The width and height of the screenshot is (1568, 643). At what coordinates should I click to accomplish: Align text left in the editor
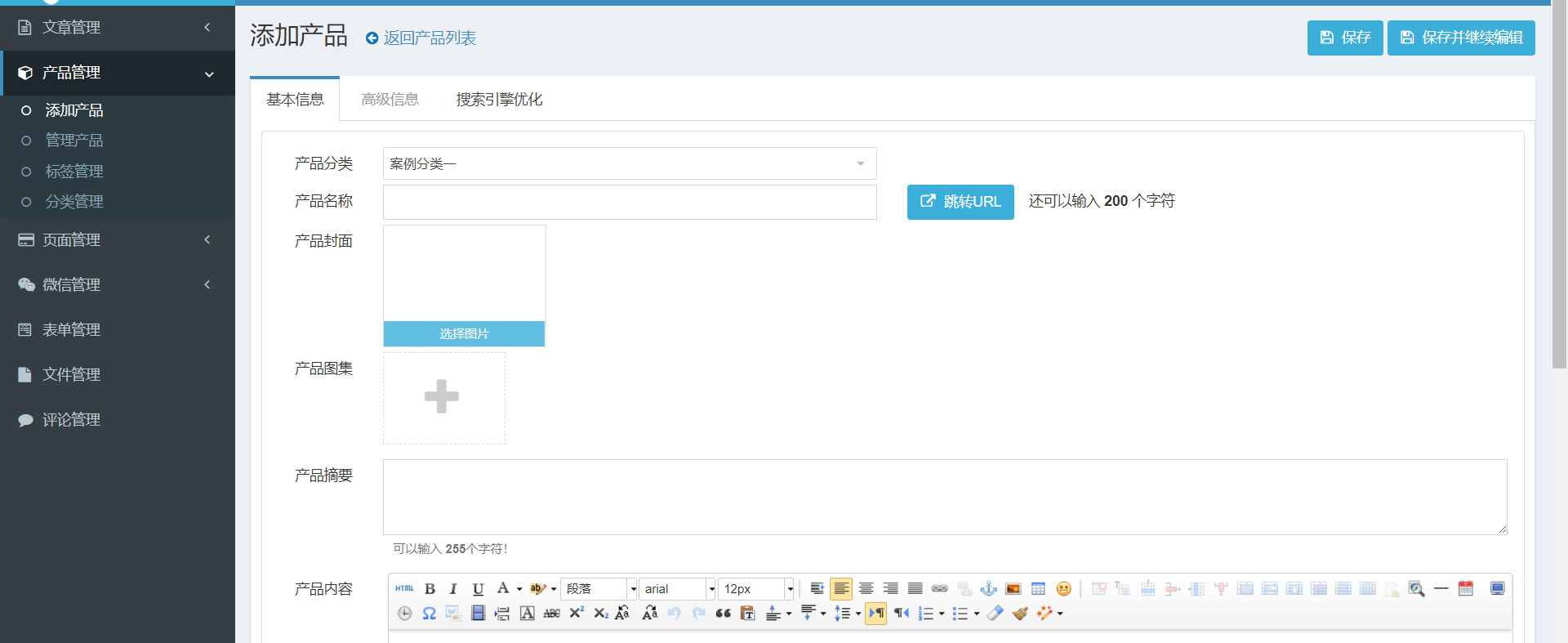(x=841, y=588)
